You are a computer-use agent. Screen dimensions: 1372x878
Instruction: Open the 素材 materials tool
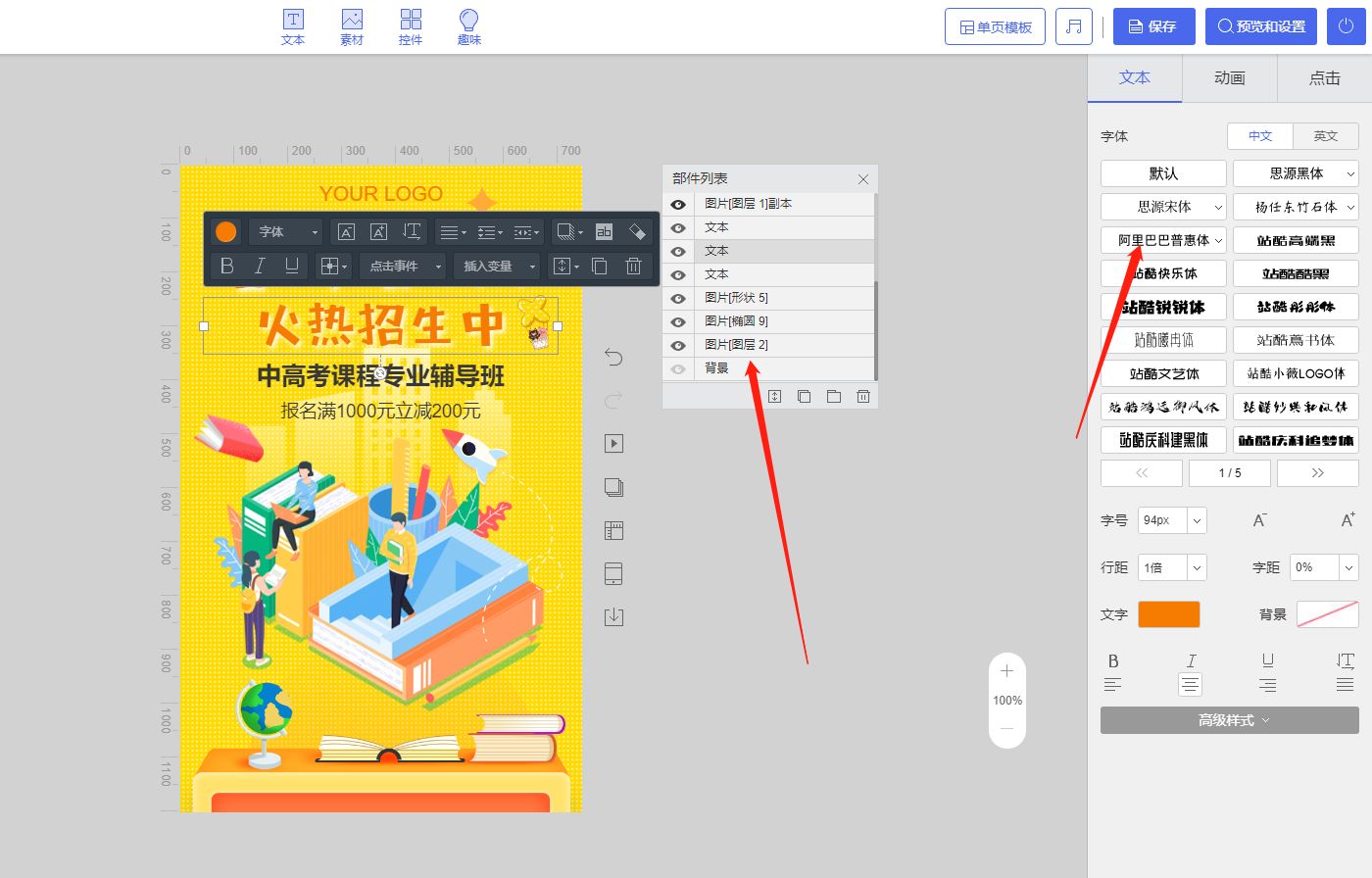pyautogui.click(x=352, y=27)
